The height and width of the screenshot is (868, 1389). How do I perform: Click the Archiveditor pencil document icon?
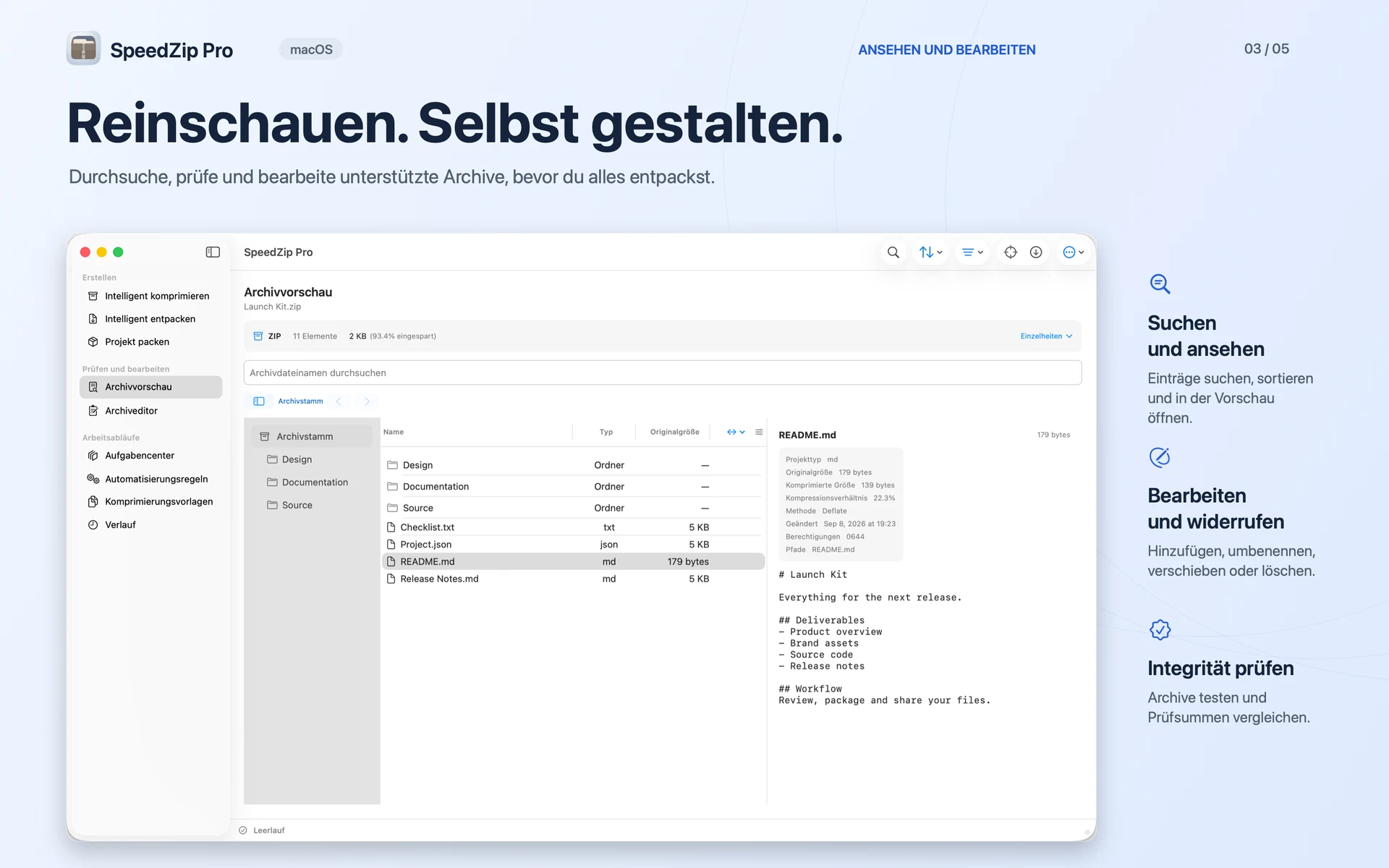click(93, 411)
